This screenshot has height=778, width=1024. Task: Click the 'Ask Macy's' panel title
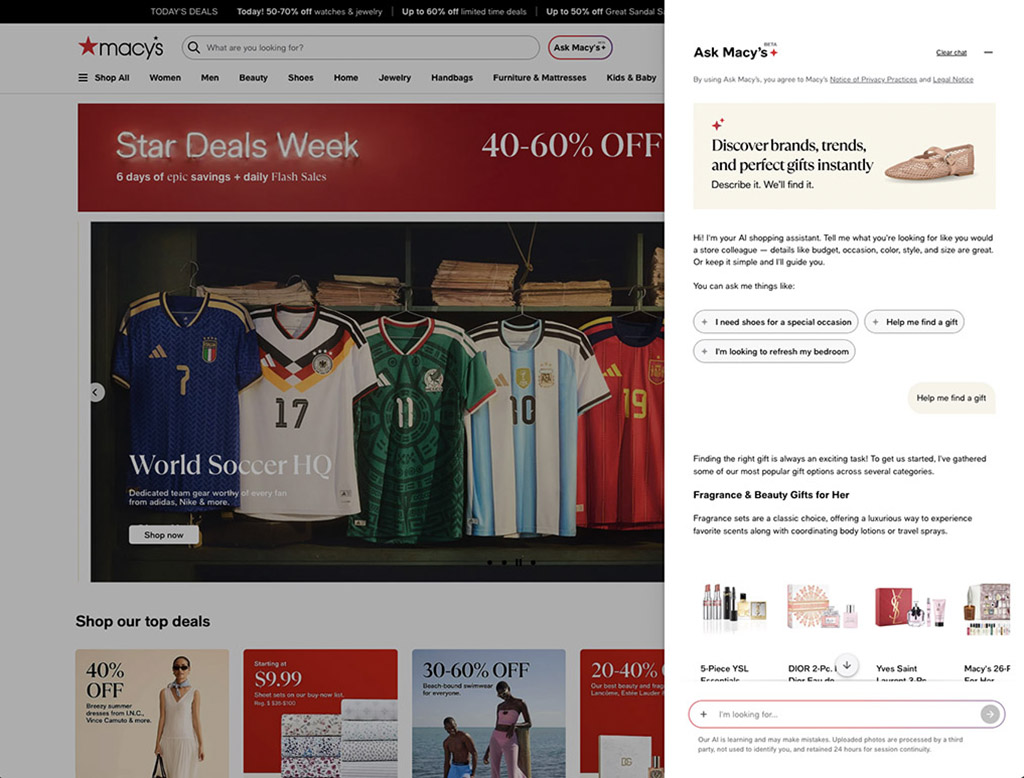pyautogui.click(x=730, y=52)
